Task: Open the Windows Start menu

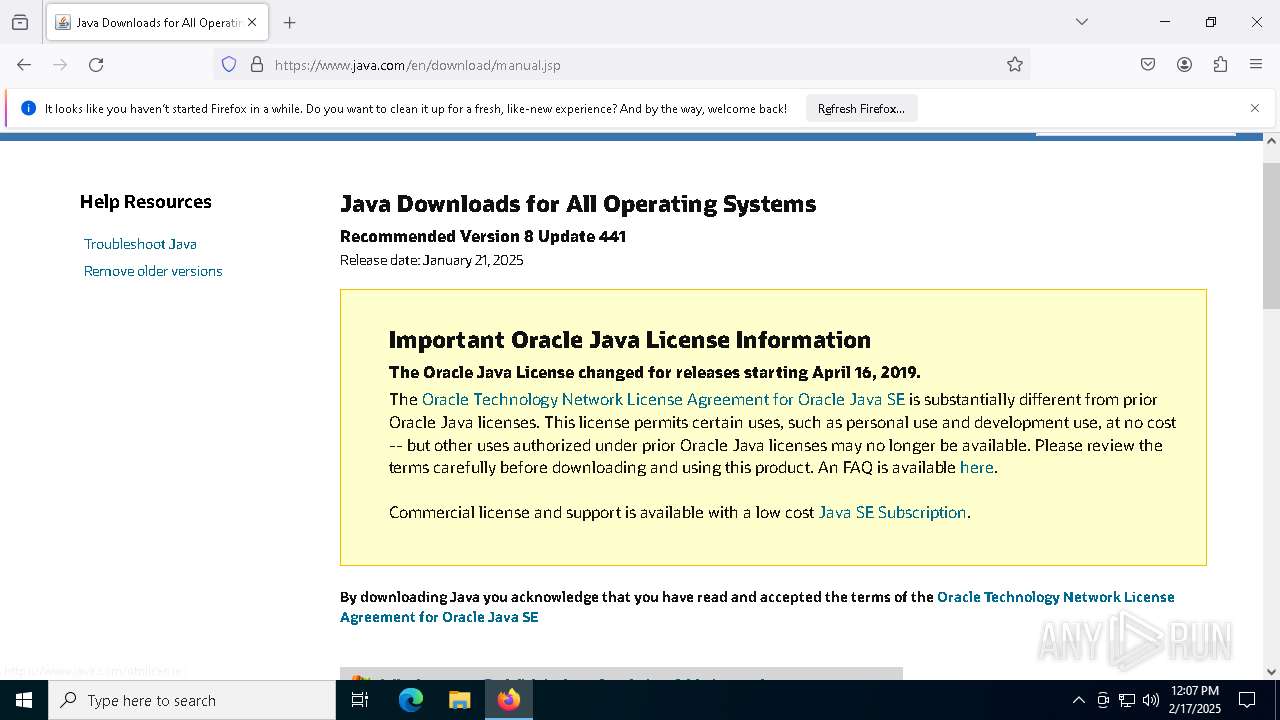Action: (x=24, y=700)
